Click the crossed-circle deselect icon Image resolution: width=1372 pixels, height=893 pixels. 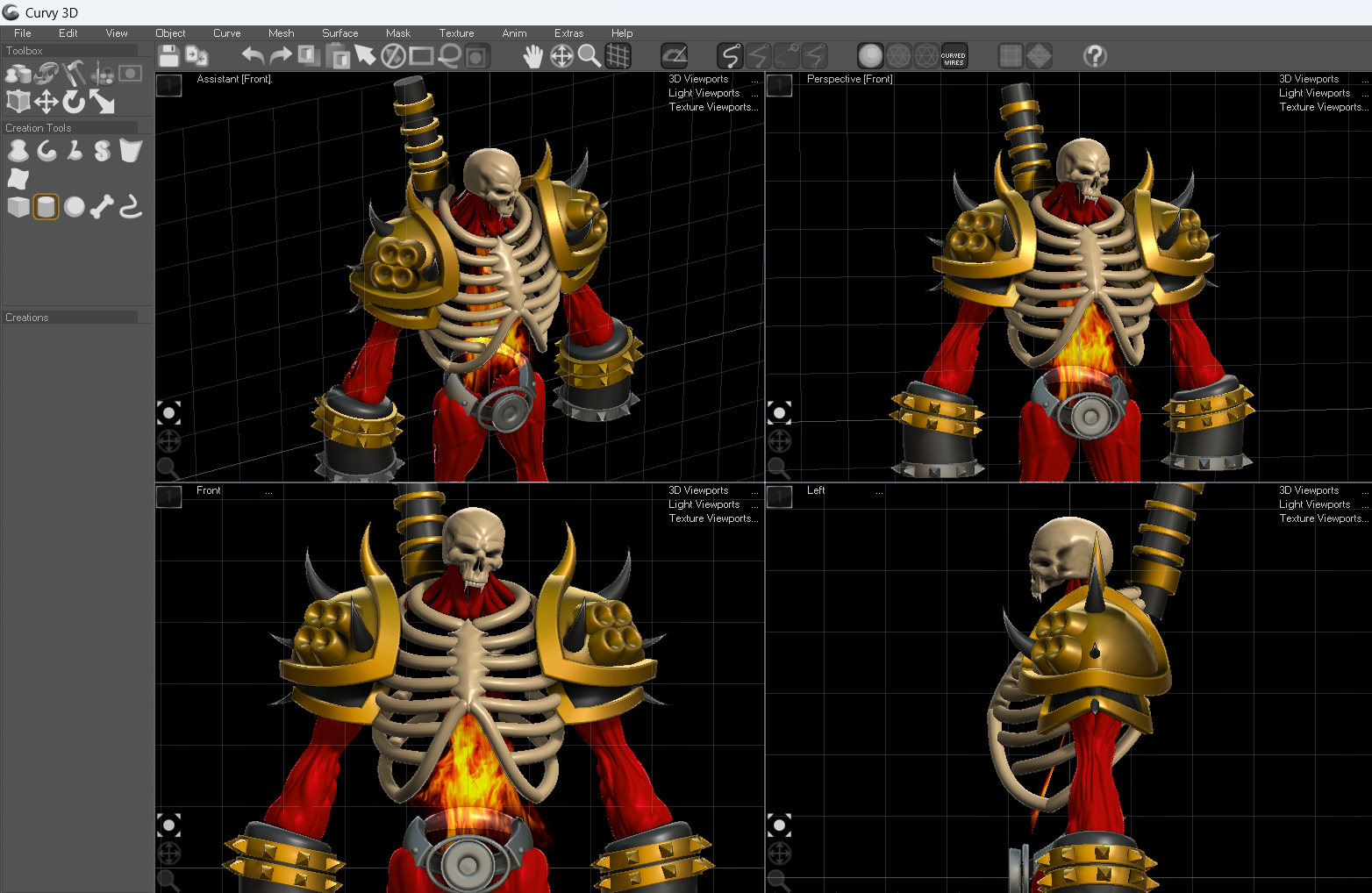tap(393, 56)
